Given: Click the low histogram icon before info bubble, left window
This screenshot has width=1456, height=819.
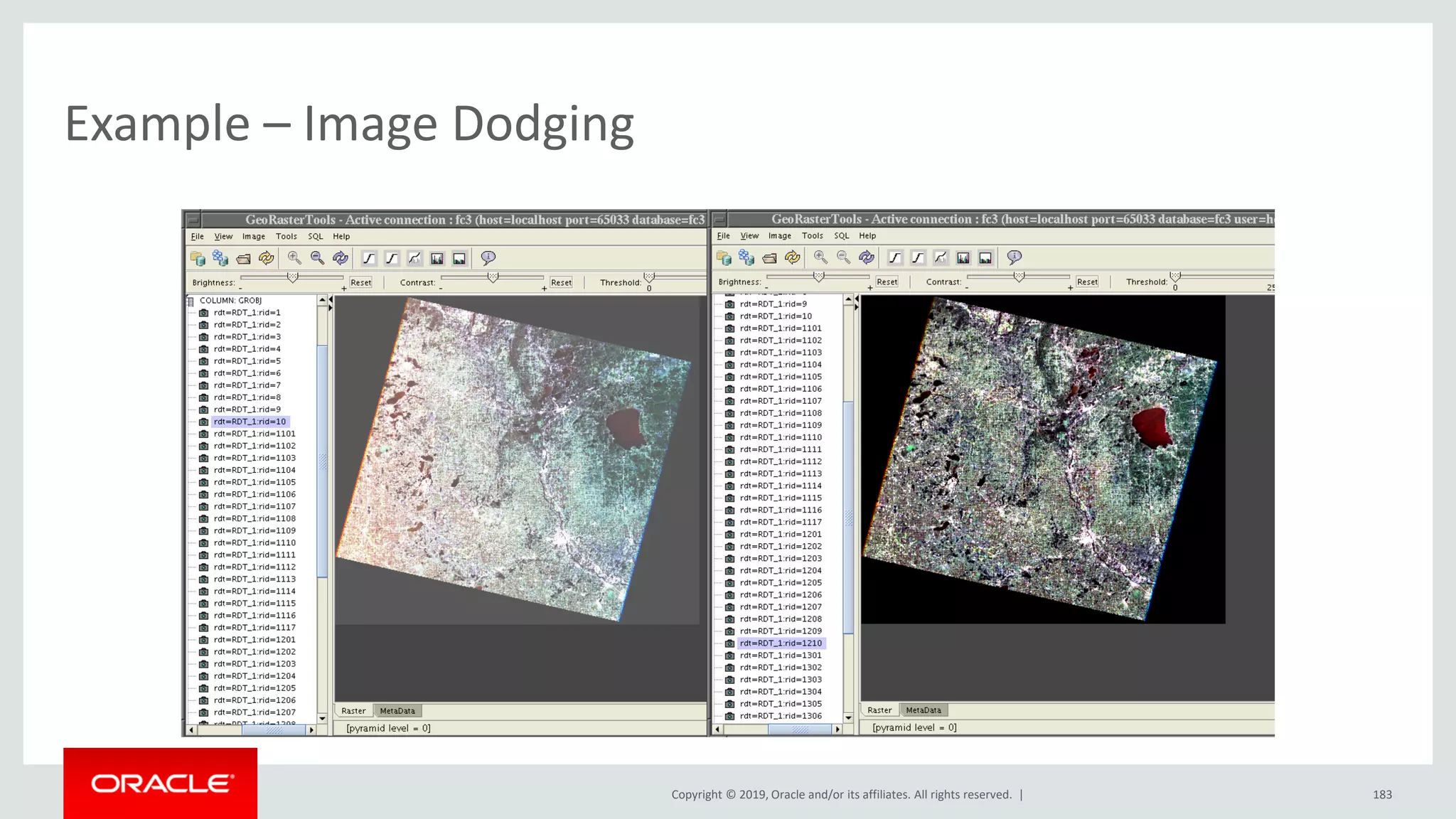Looking at the screenshot, I should [460, 258].
